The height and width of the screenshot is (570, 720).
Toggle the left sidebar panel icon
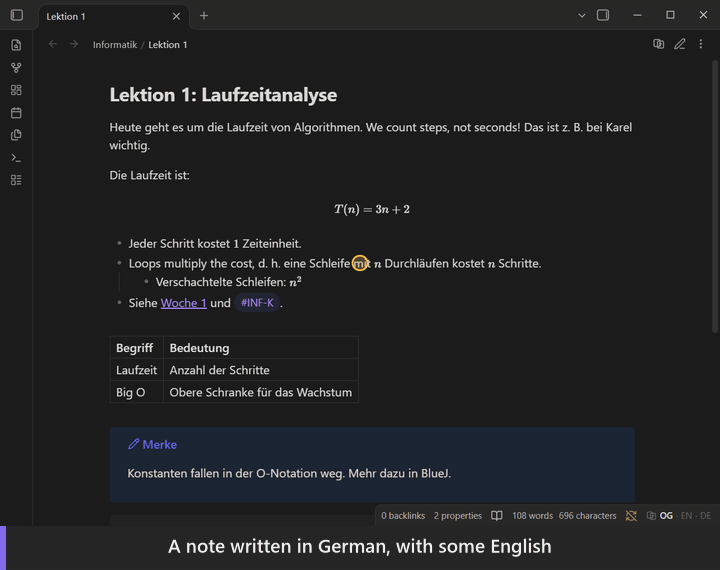coord(17,15)
